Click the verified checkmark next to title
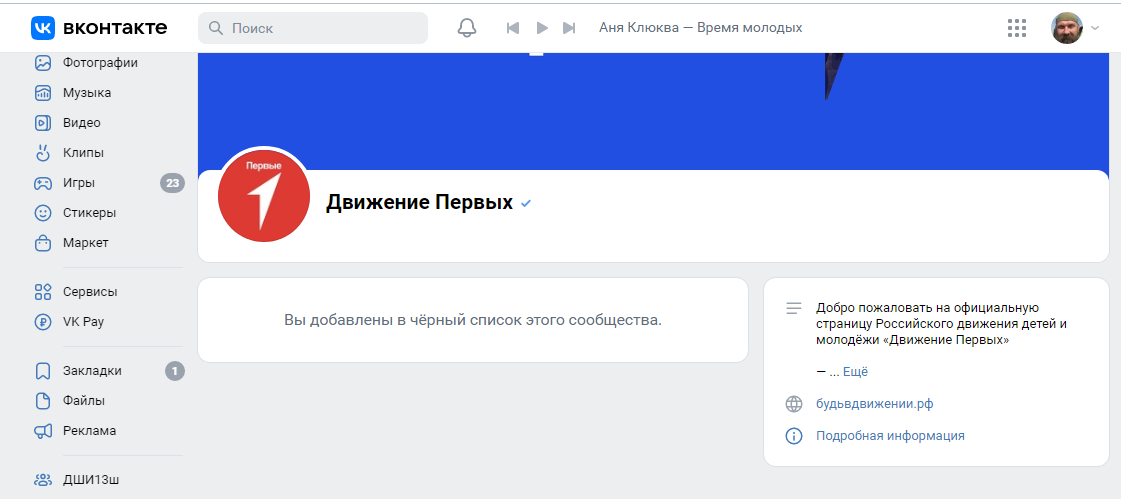 [526, 204]
